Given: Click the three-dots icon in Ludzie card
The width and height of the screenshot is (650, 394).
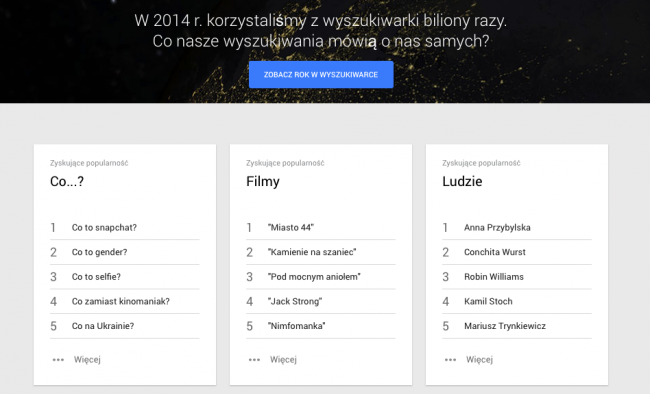Looking at the screenshot, I should (x=450, y=360).
